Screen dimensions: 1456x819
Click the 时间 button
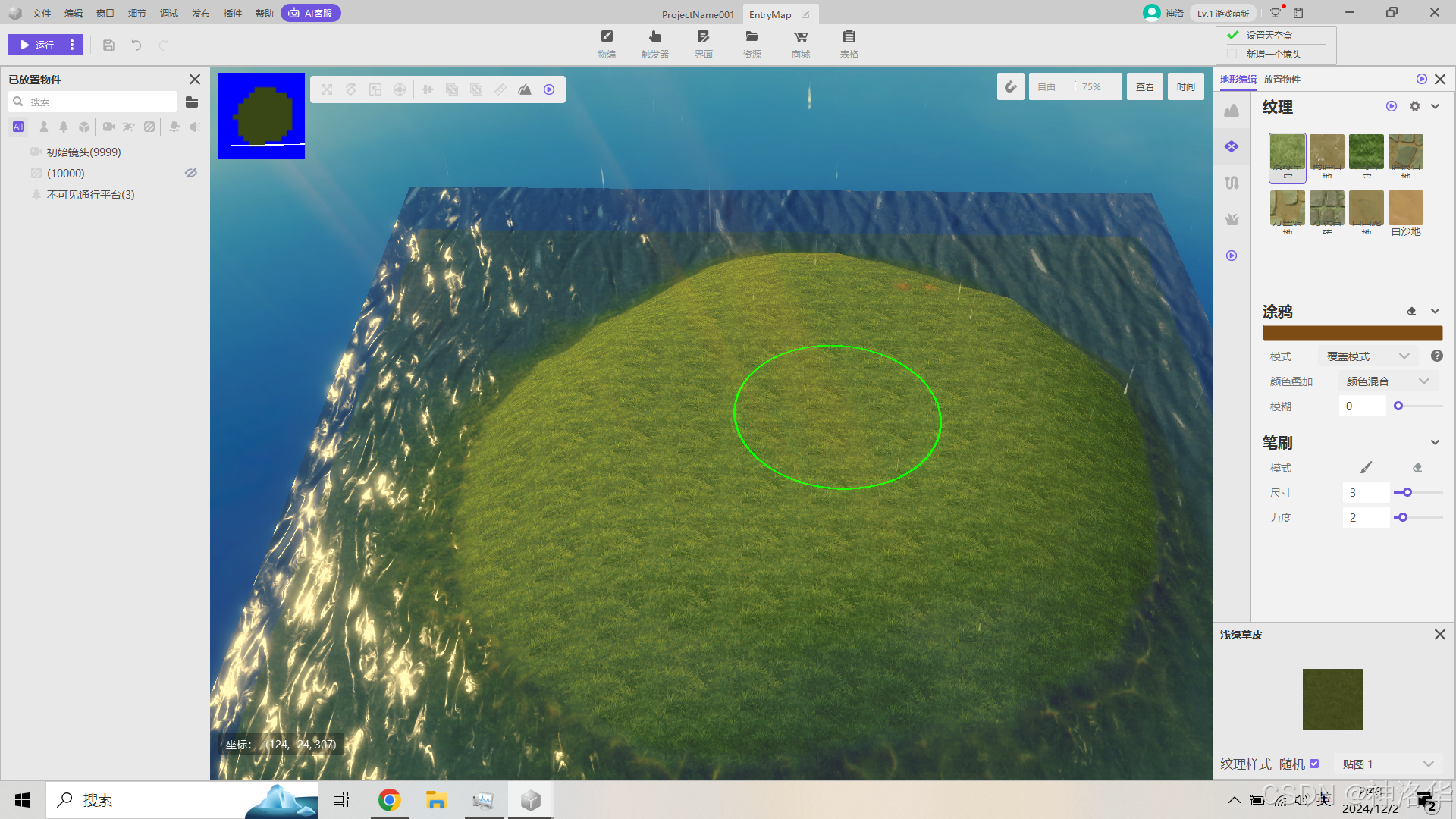[x=1185, y=87]
